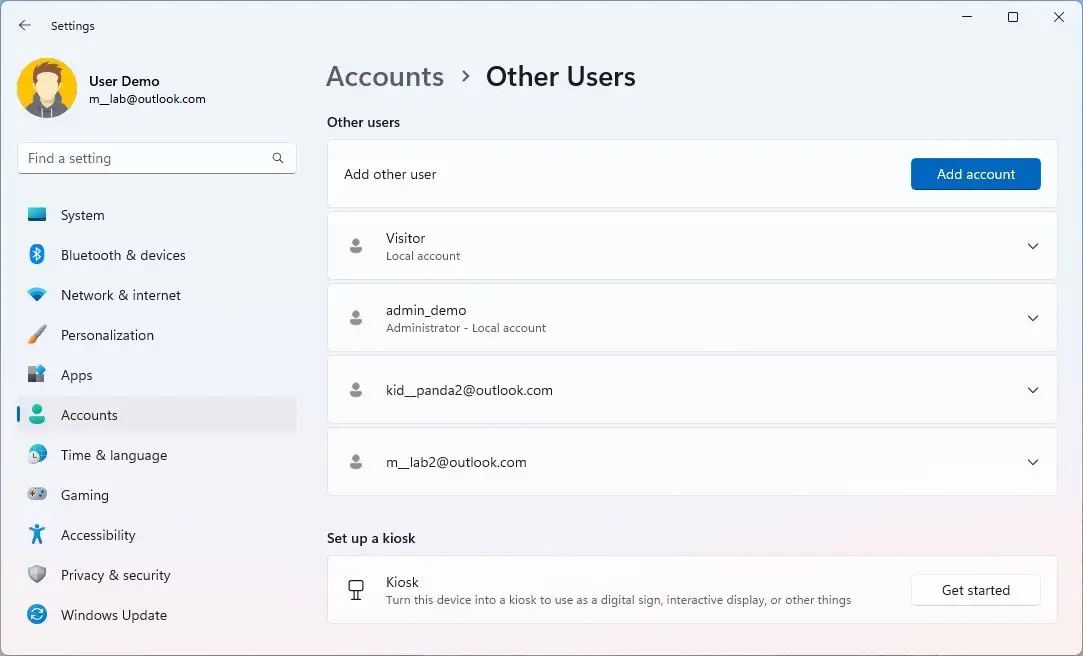Expand the Visitor local account entry
Screen dimensions: 1083x656
click(x=1033, y=246)
